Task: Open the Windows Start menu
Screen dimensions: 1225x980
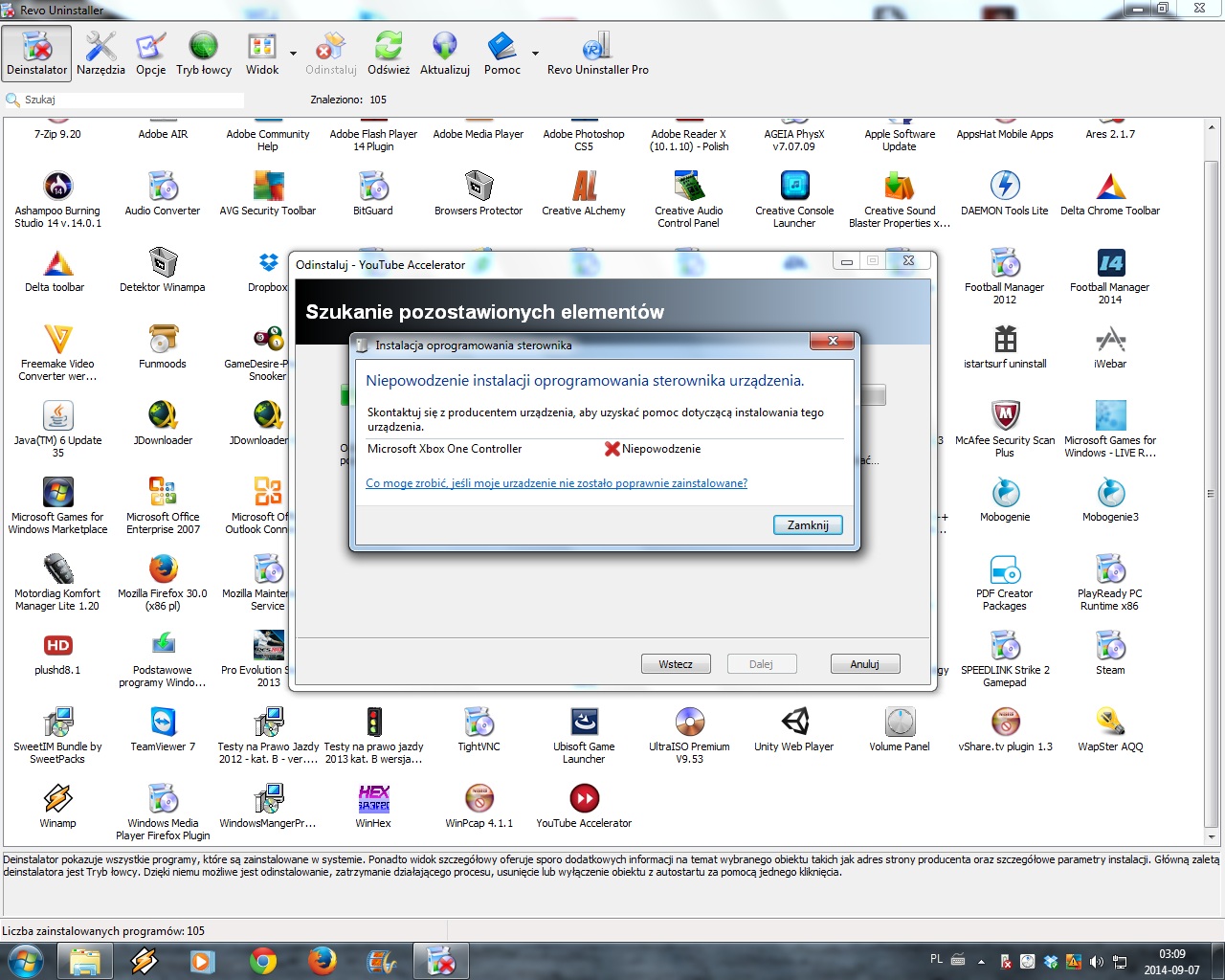Action: click(x=26, y=961)
